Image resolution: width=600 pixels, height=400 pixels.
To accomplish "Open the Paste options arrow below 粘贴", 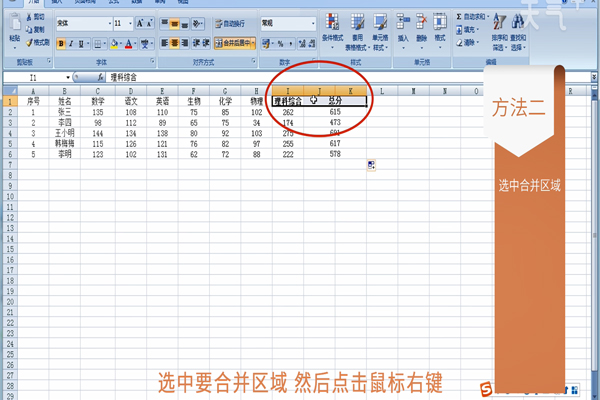I will coord(15,47).
